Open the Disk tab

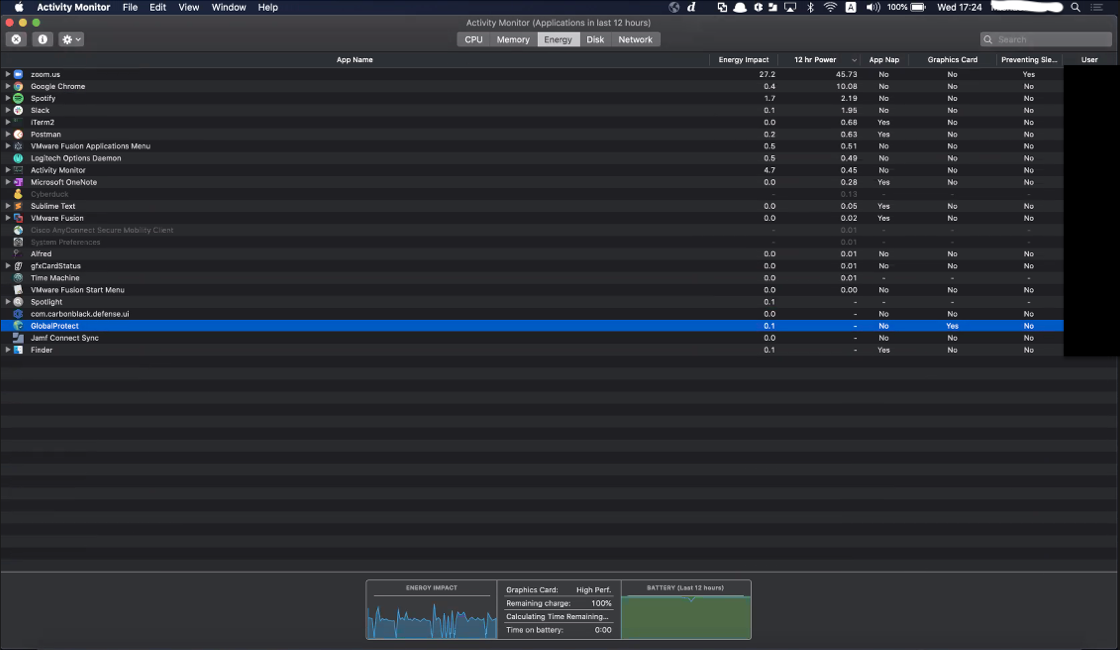point(595,39)
